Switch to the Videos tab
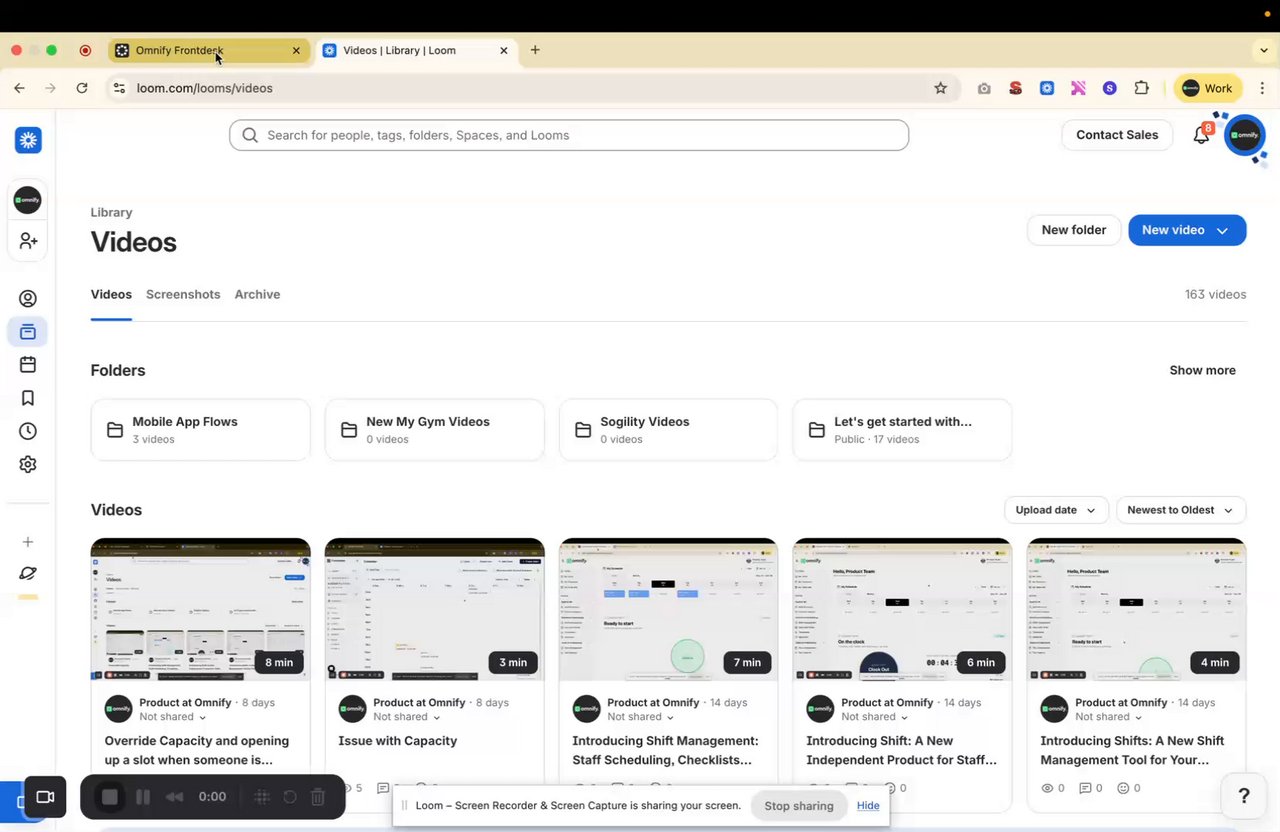The width and height of the screenshot is (1280, 832). (x=111, y=295)
